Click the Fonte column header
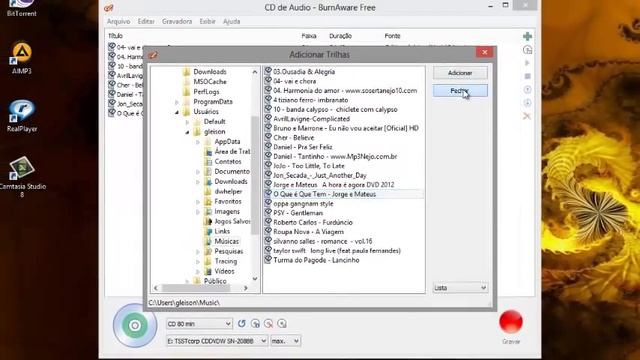The width and height of the screenshot is (640, 360). (x=392, y=36)
